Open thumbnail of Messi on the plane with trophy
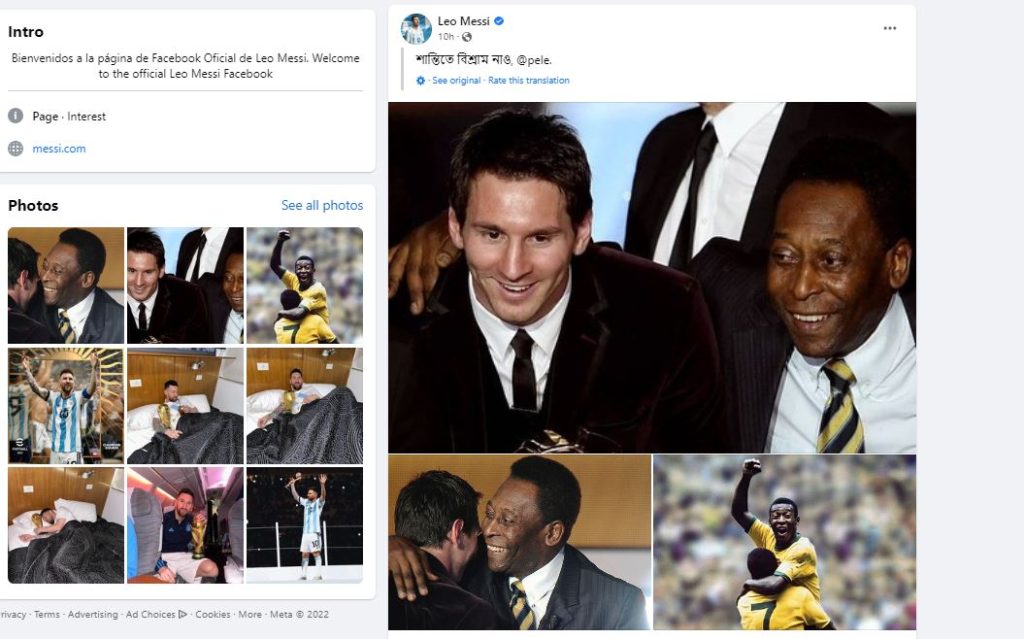 (x=185, y=525)
